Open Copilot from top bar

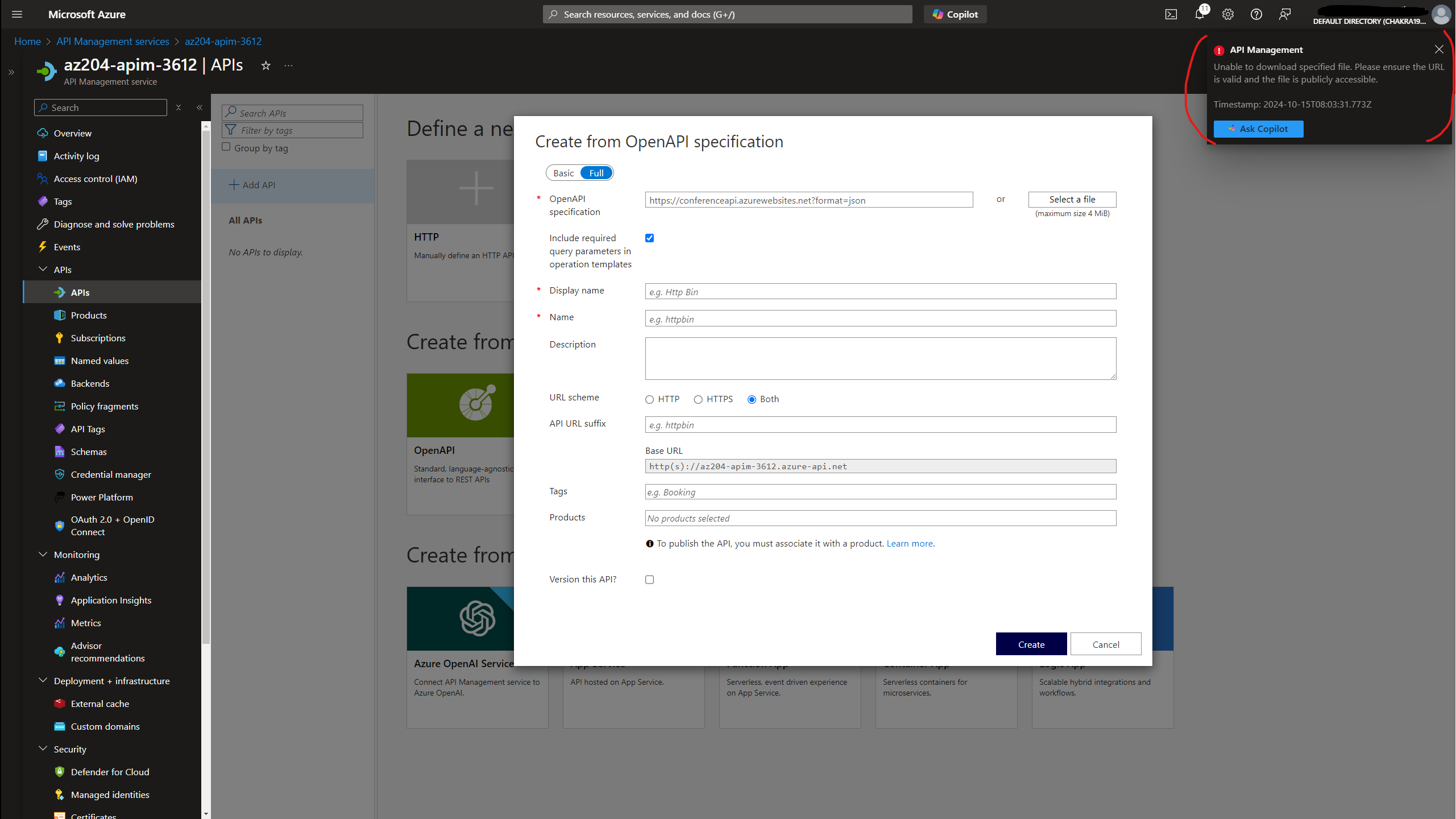955,14
